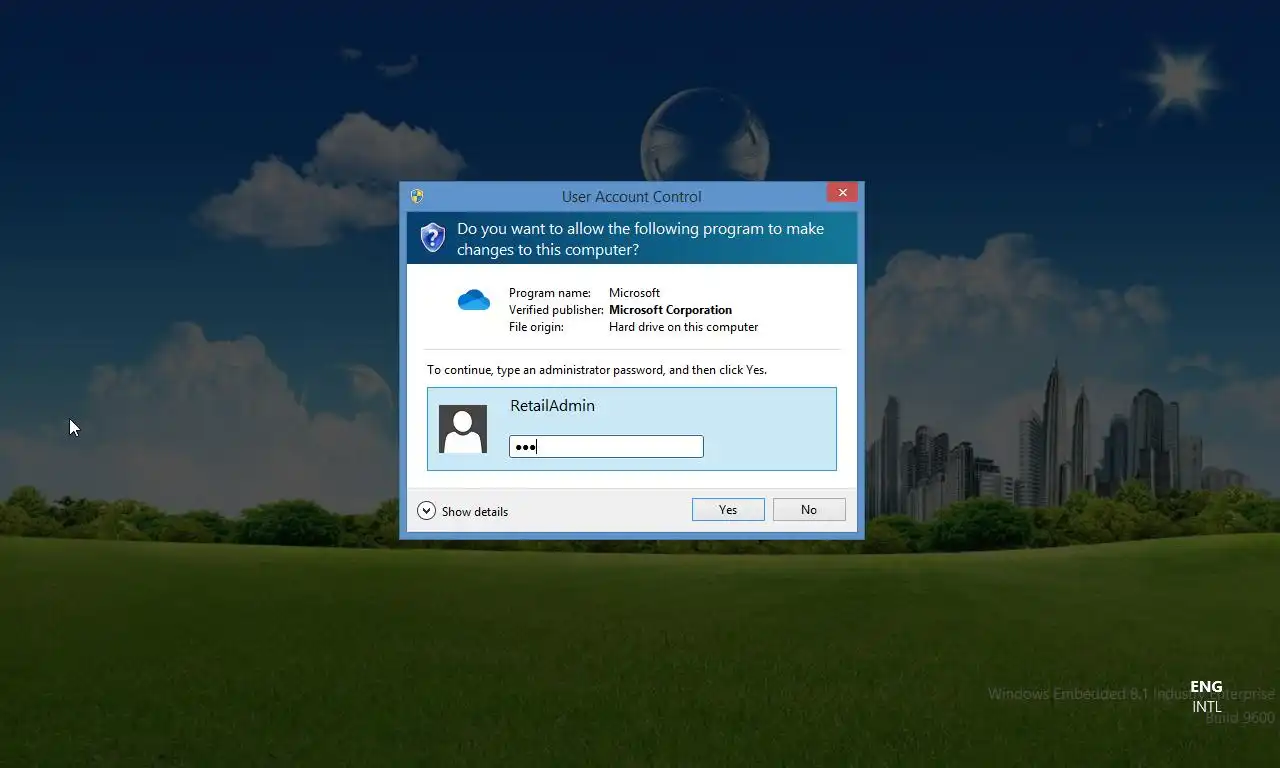Click the 'File origin:' label
Image resolution: width=1280 pixels, height=768 pixels.
536,327
